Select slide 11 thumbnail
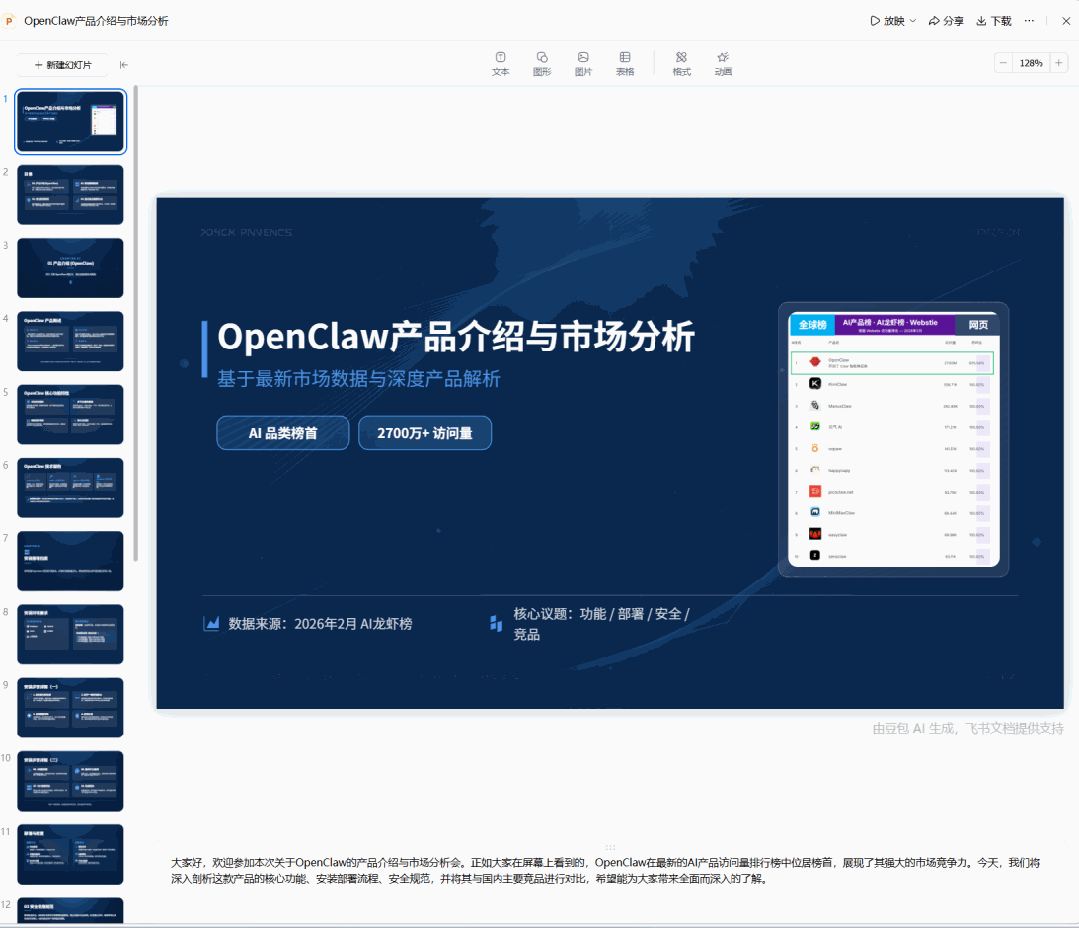Viewport: 1079px width, 928px height. [x=70, y=854]
